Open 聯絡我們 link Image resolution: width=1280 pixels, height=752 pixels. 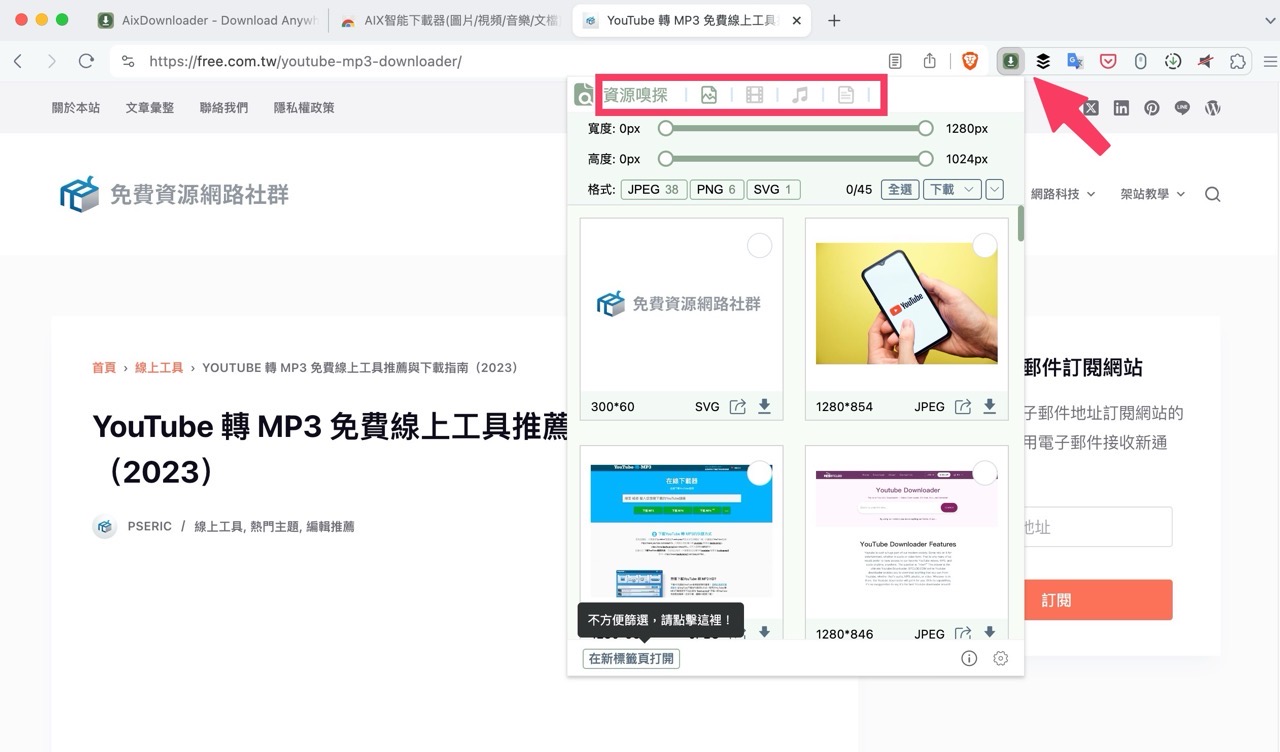point(224,108)
